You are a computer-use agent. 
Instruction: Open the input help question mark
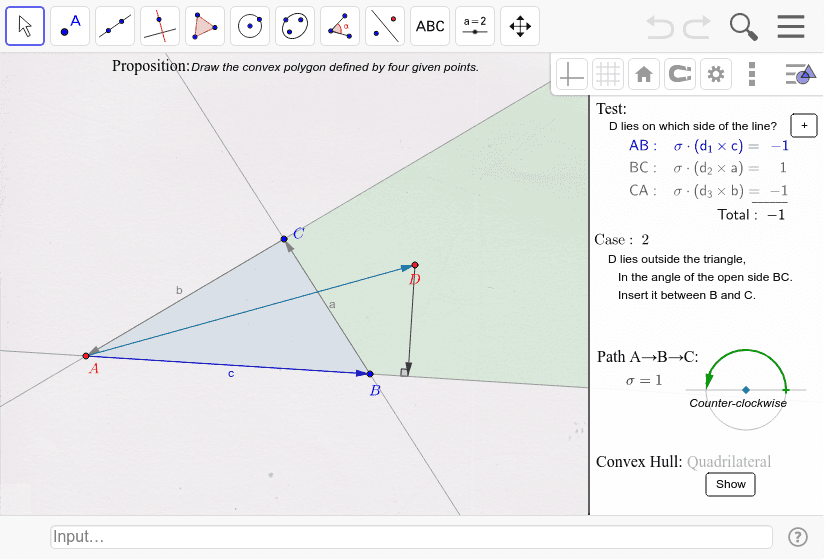coord(798,537)
